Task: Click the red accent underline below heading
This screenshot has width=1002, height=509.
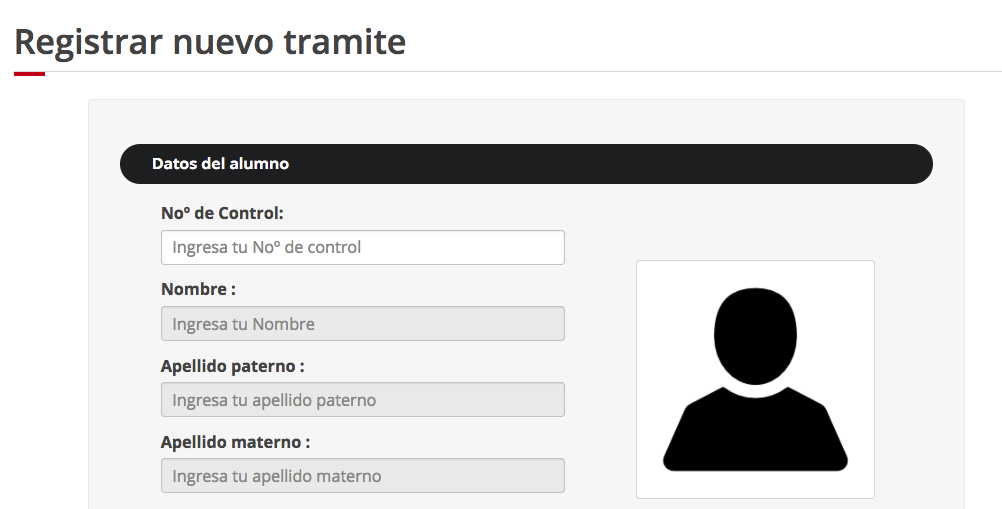Action: click(x=29, y=73)
